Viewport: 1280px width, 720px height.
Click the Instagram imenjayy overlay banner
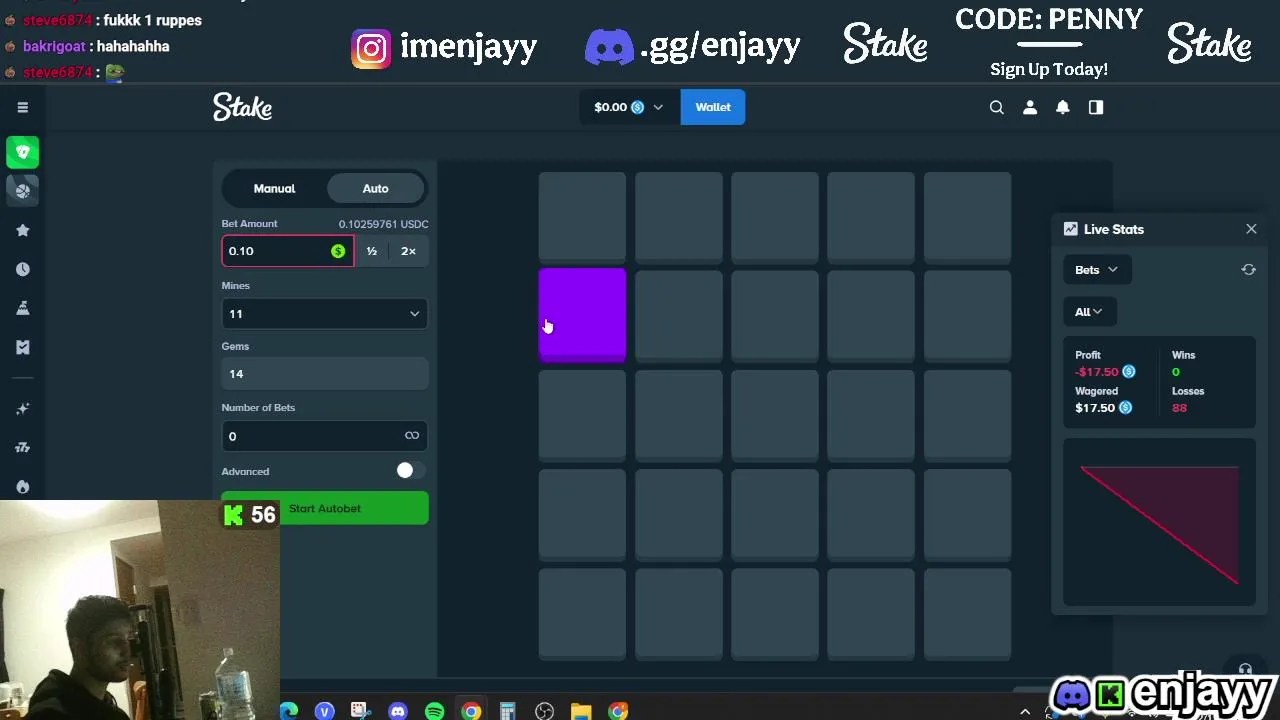pyautogui.click(x=444, y=47)
